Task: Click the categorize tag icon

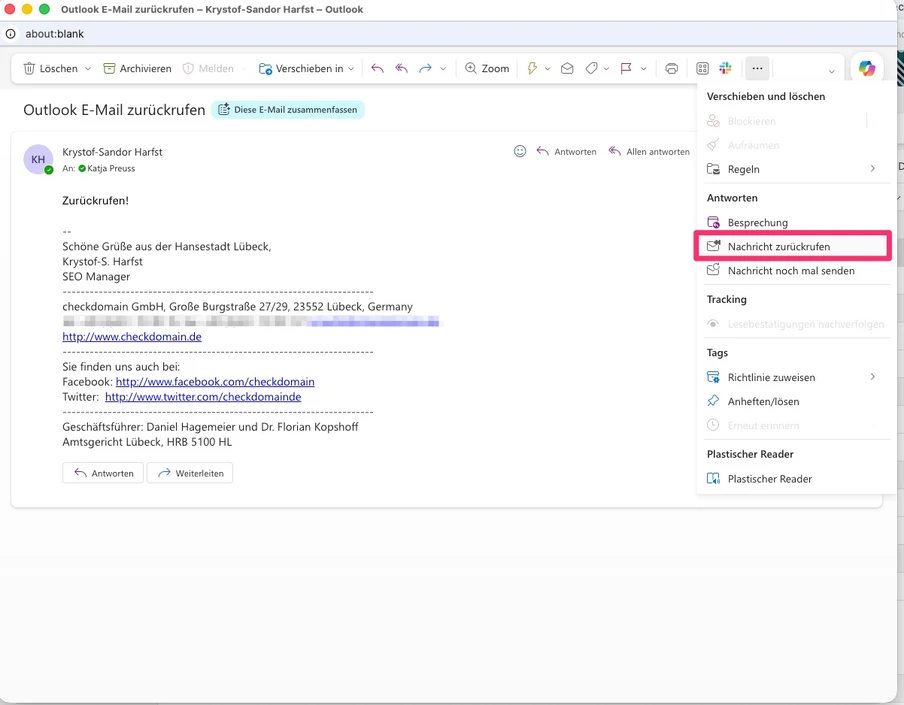Action: coord(591,69)
